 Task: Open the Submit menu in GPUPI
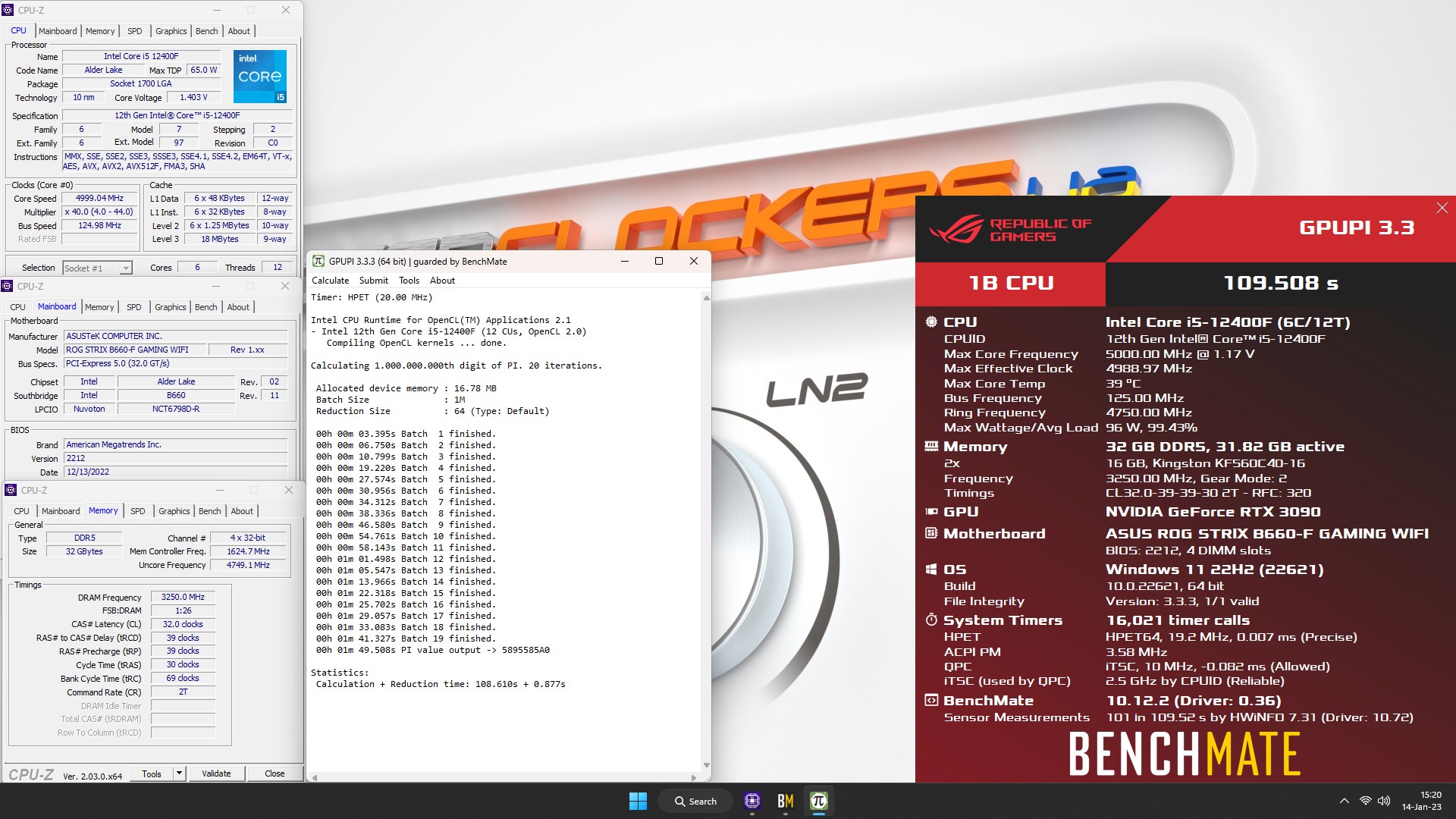click(373, 281)
